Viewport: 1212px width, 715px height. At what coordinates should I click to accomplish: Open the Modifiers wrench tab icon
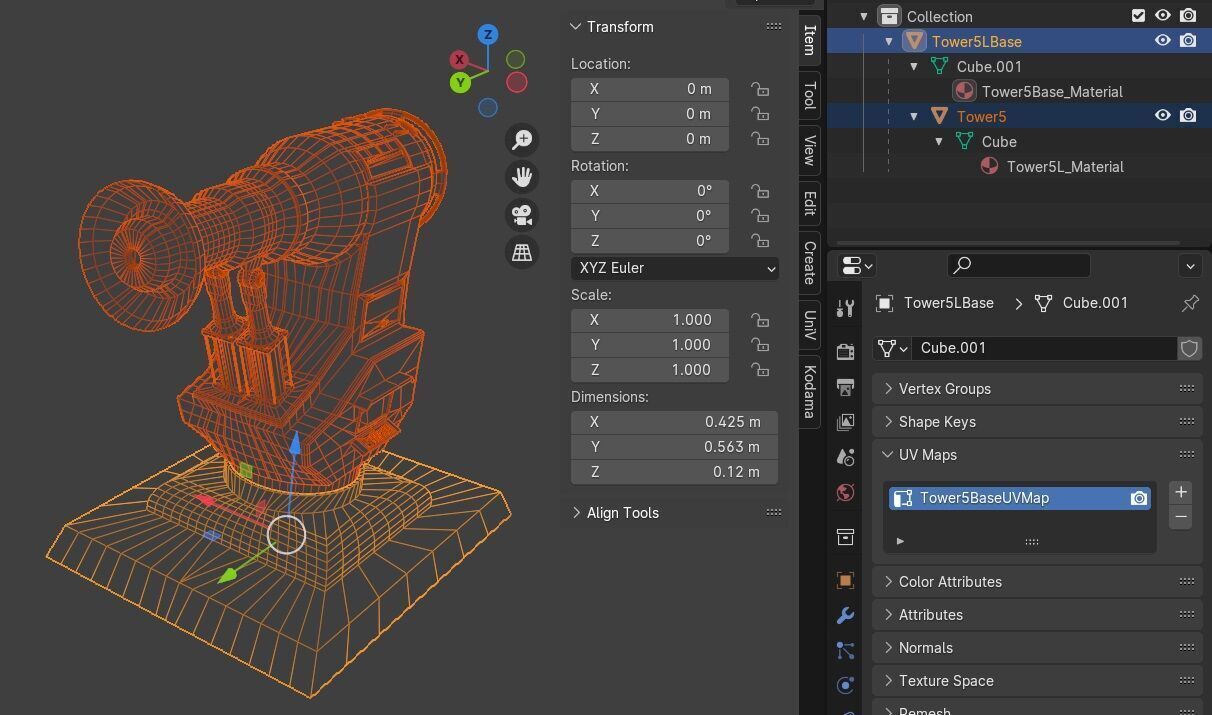click(x=845, y=615)
